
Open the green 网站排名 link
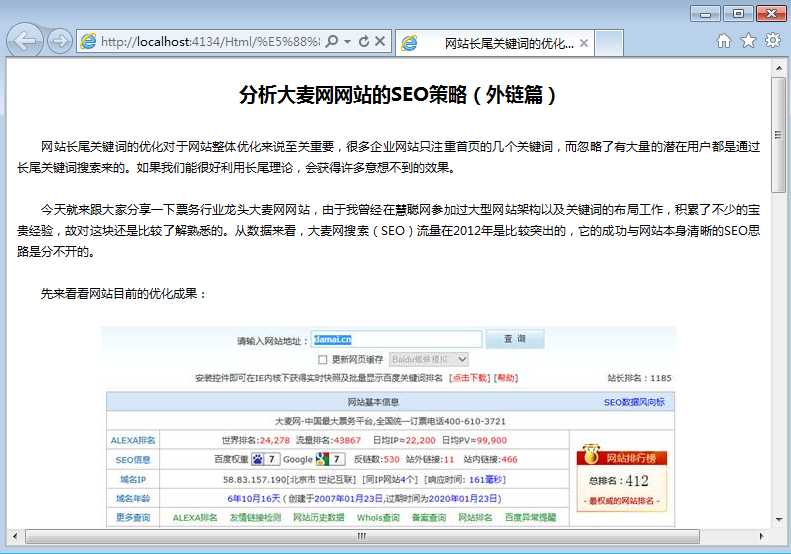(x=475, y=518)
